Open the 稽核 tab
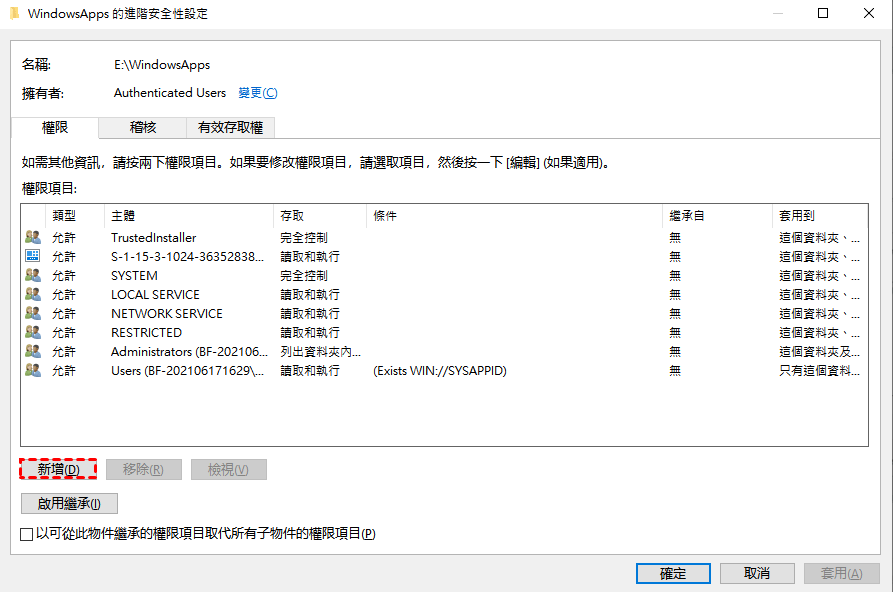This screenshot has height=592, width=893. (x=142, y=128)
